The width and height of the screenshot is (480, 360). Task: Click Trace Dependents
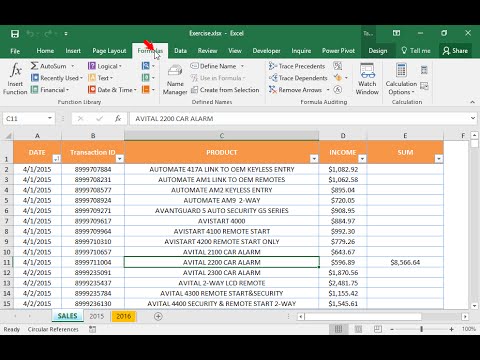298,78
